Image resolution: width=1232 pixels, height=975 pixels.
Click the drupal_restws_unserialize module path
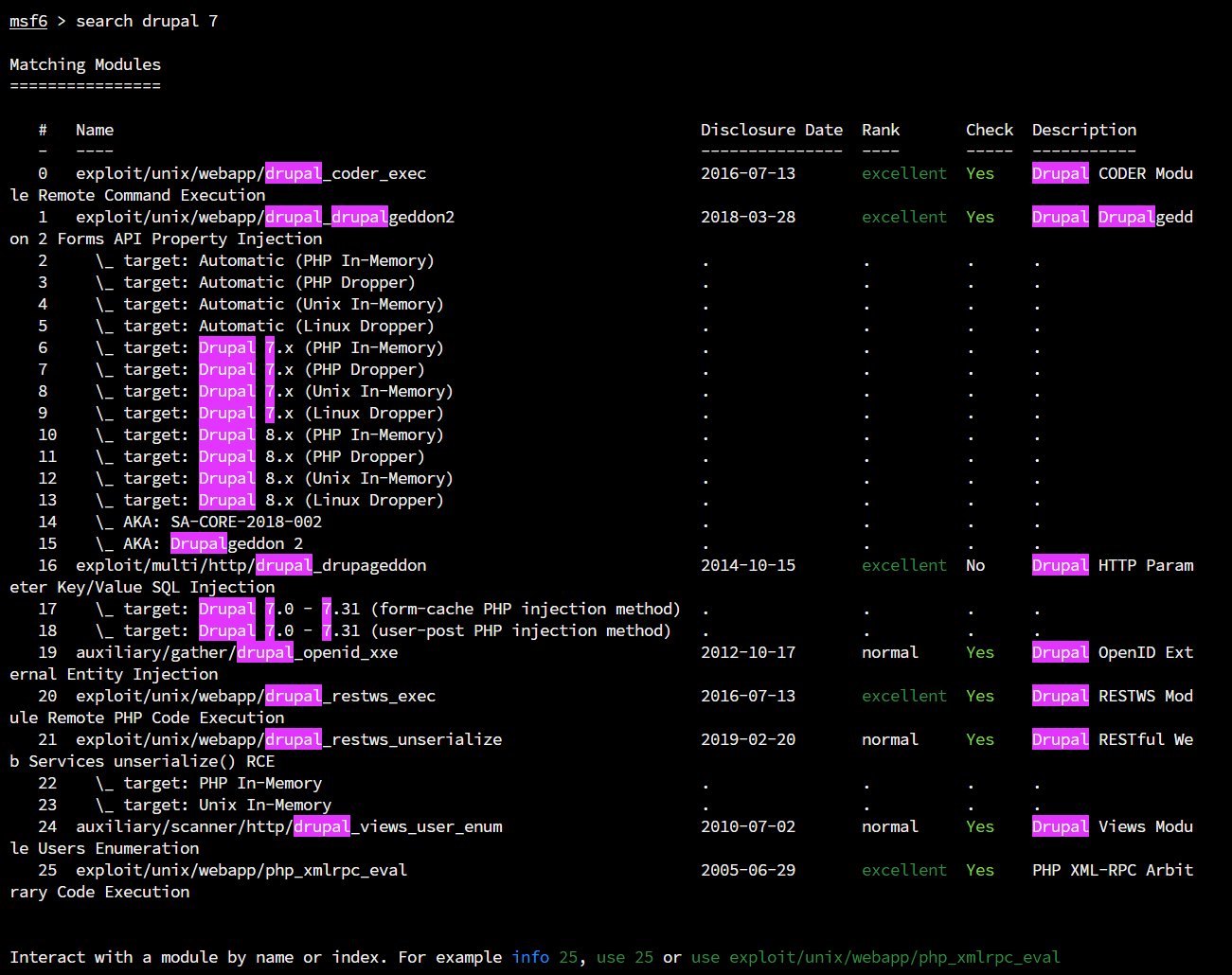[289, 739]
